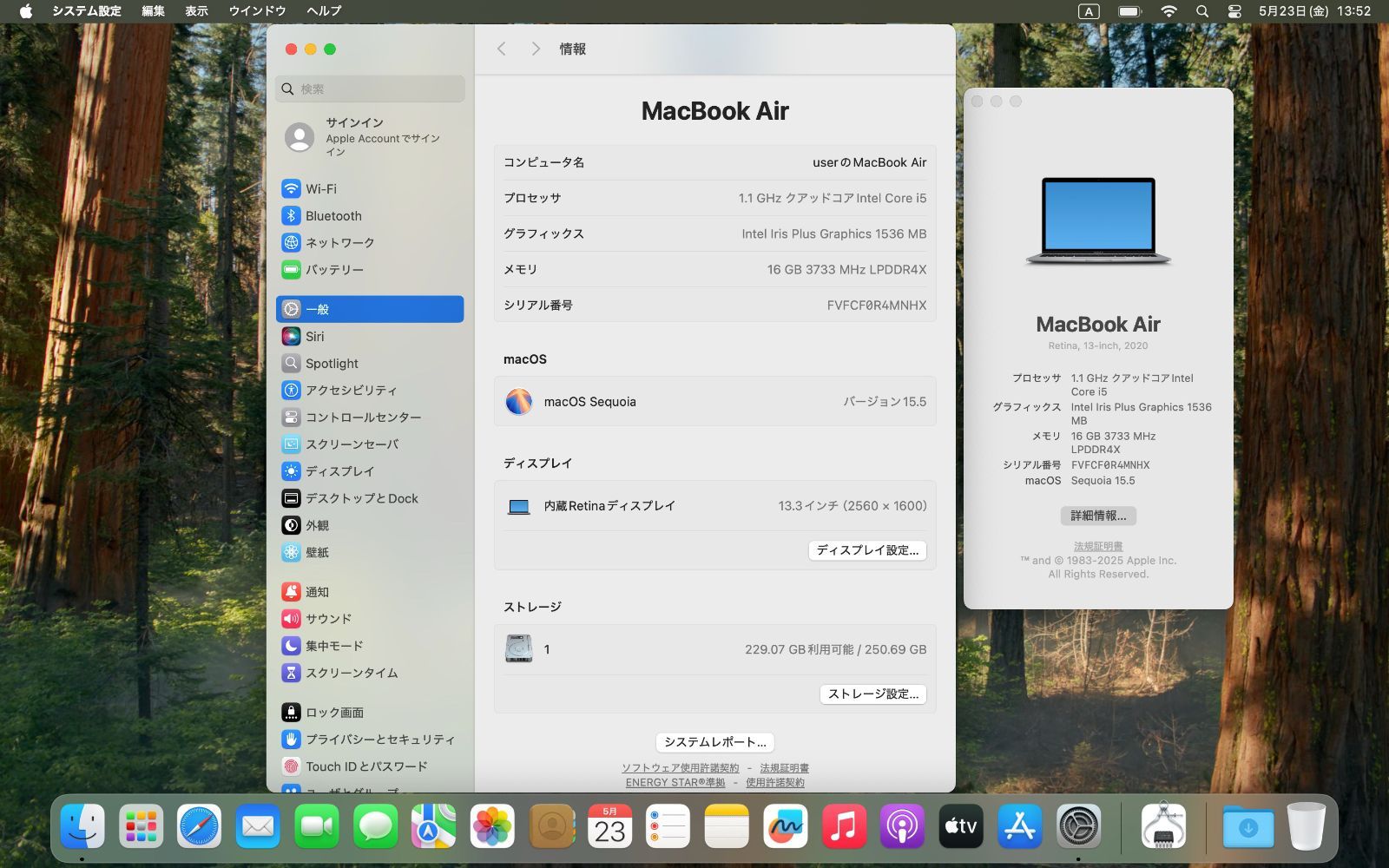Click the MacBook Air image in About window
The height and width of the screenshot is (868, 1389).
coord(1098,221)
